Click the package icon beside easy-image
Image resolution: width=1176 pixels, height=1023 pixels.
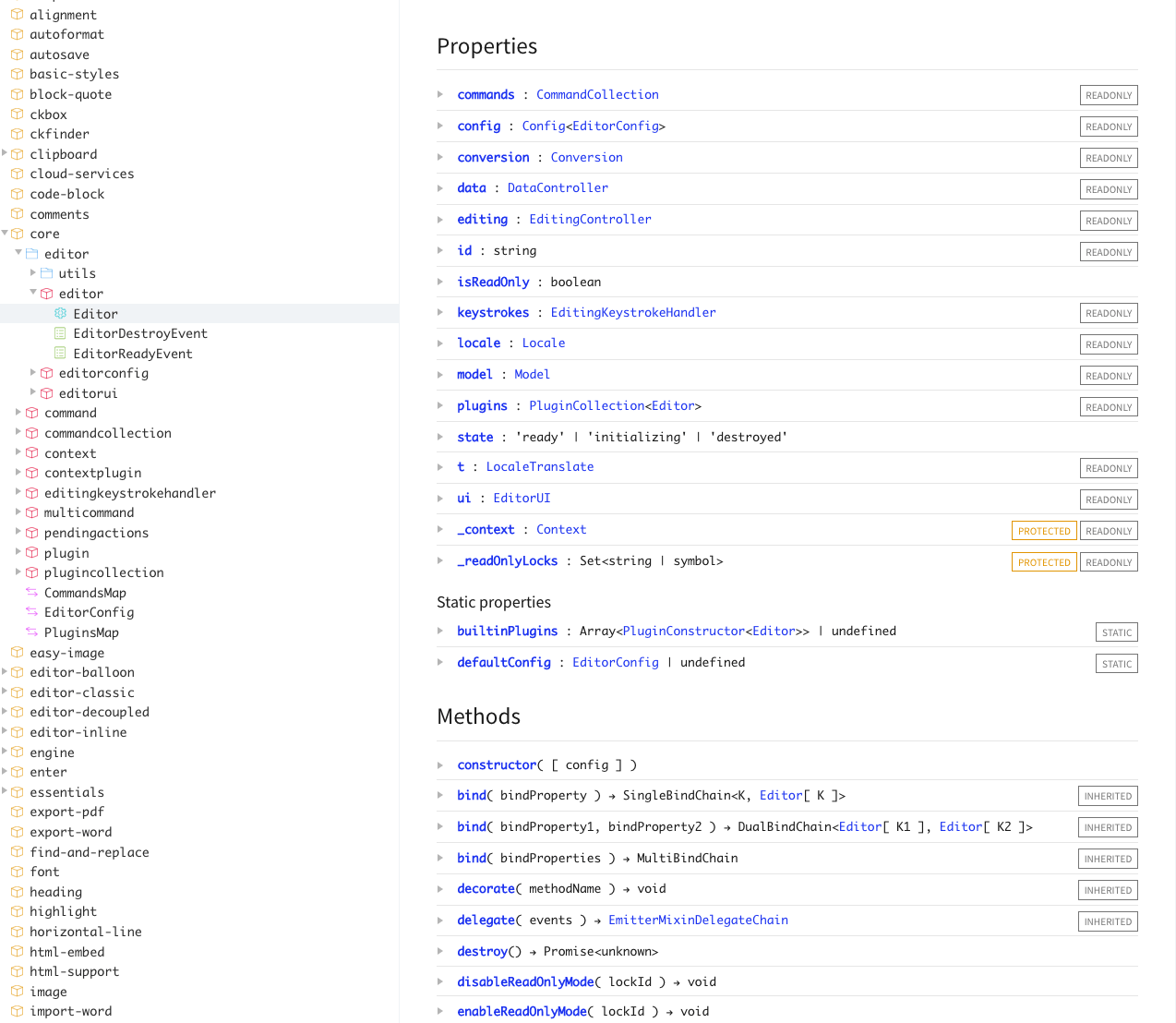pos(17,653)
